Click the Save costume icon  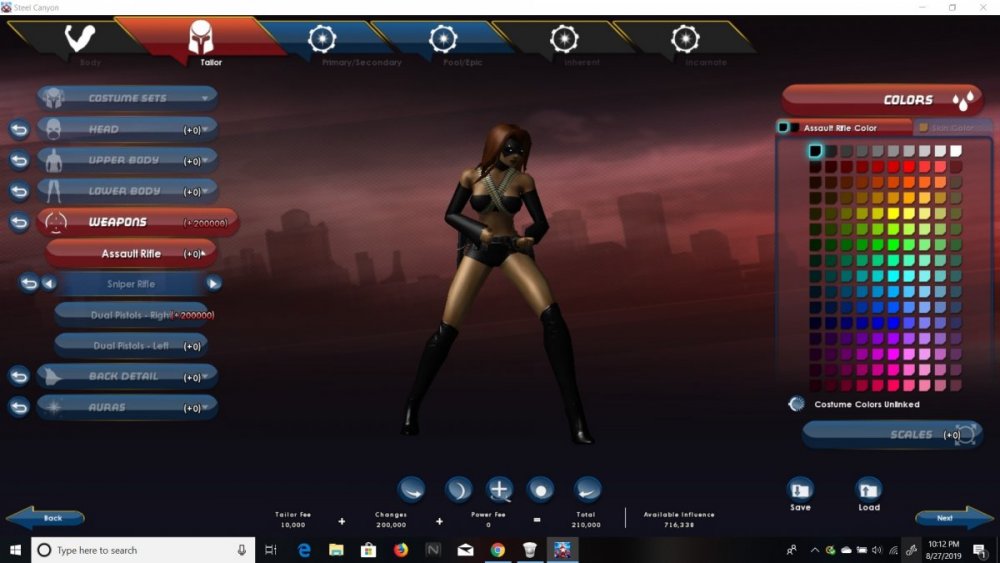click(x=800, y=491)
